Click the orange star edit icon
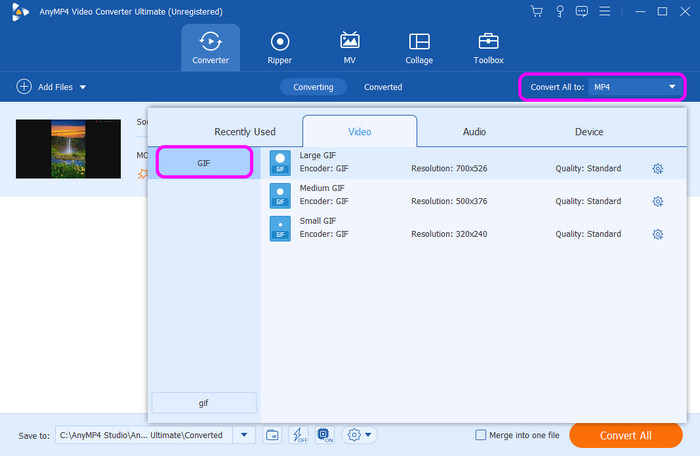 pos(142,173)
